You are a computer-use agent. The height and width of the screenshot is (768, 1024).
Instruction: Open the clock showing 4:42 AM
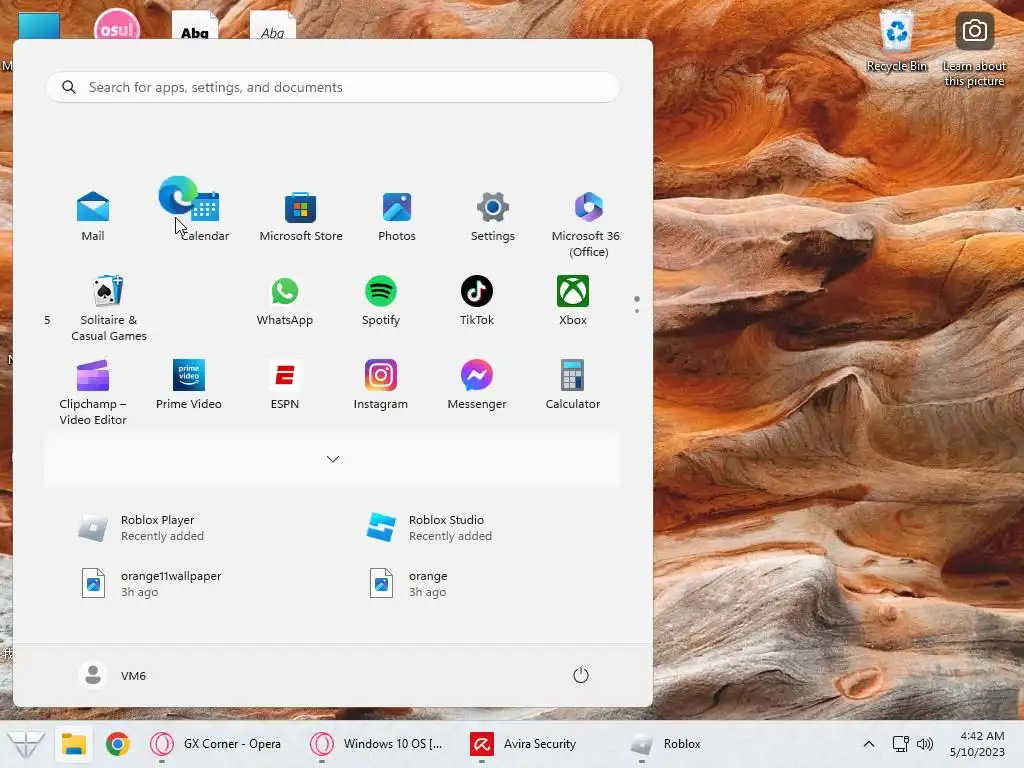[977, 744]
